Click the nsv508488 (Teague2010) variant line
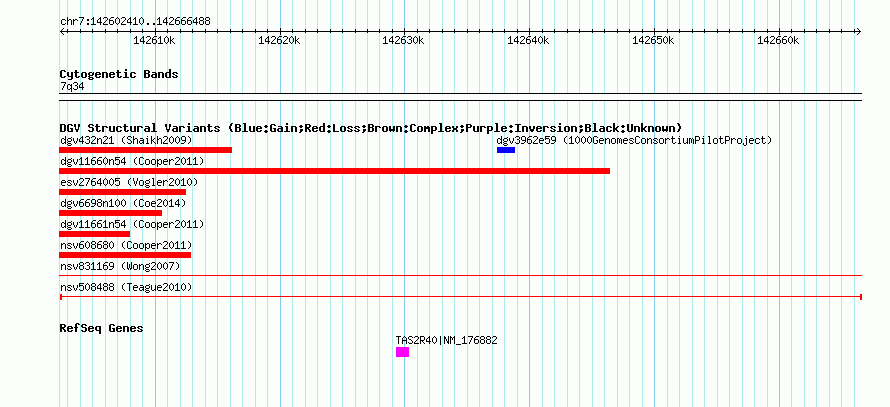 [460, 297]
